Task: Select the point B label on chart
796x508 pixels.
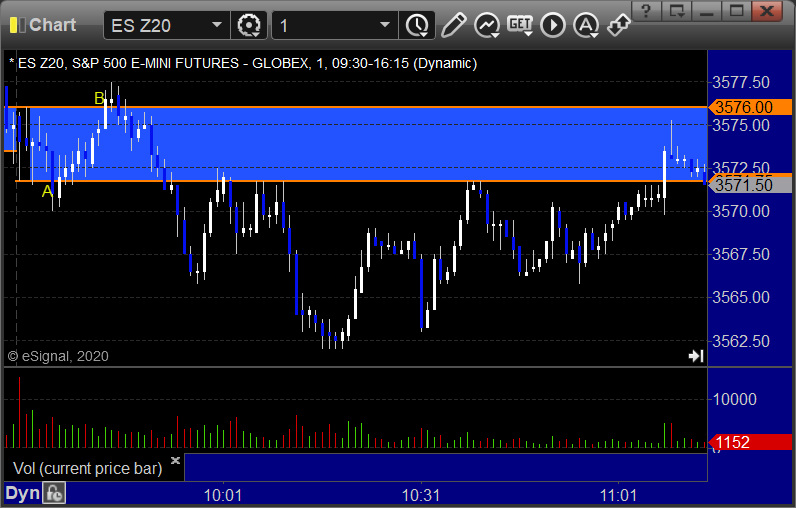Action: click(x=100, y=98)
